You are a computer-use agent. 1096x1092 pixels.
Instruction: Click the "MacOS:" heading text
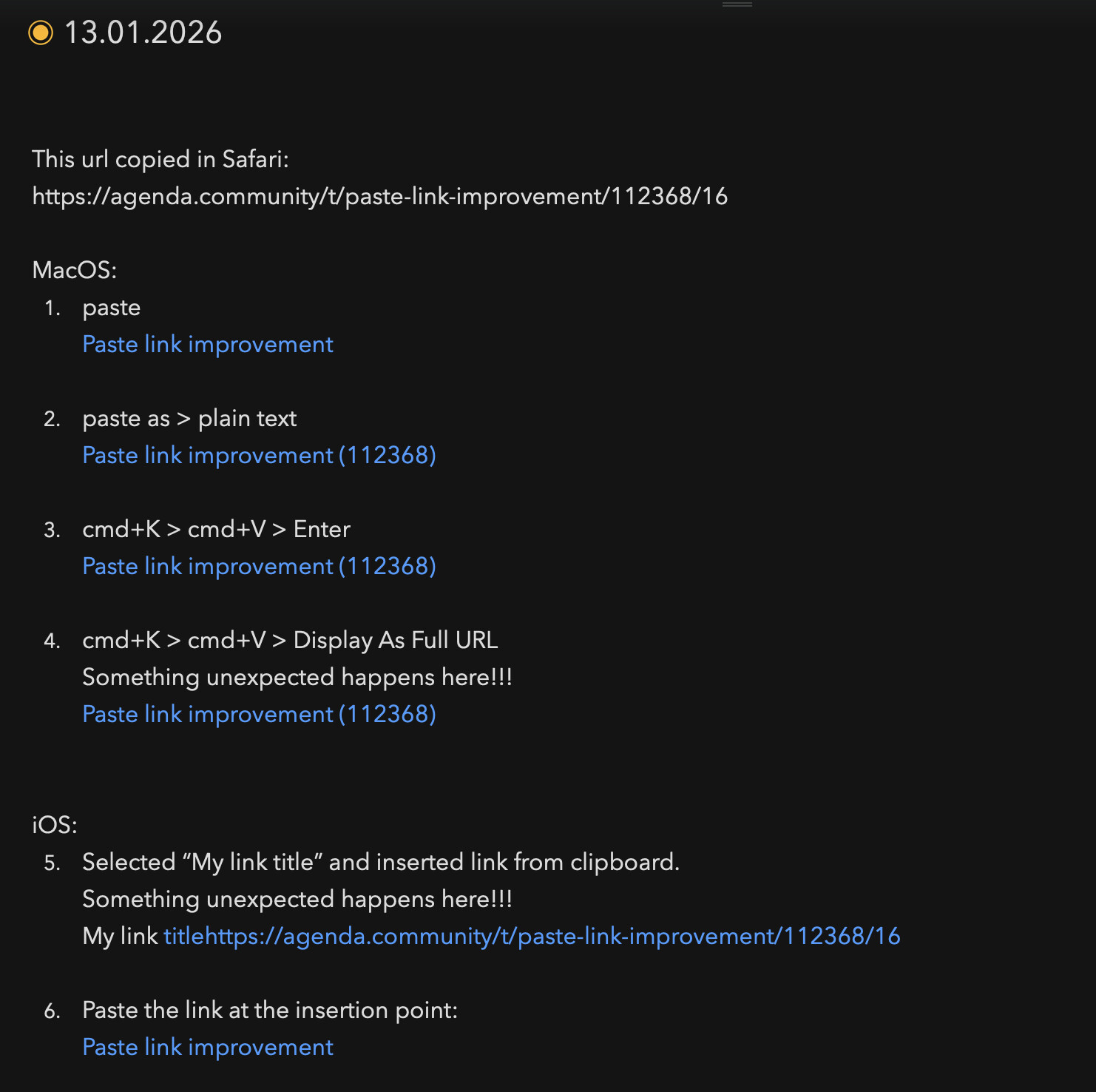[x=75, y=271]
